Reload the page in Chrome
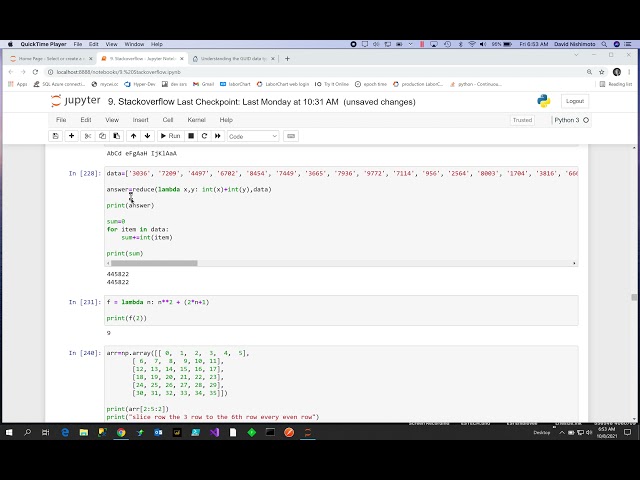640x480 pixels. [36, 72]
